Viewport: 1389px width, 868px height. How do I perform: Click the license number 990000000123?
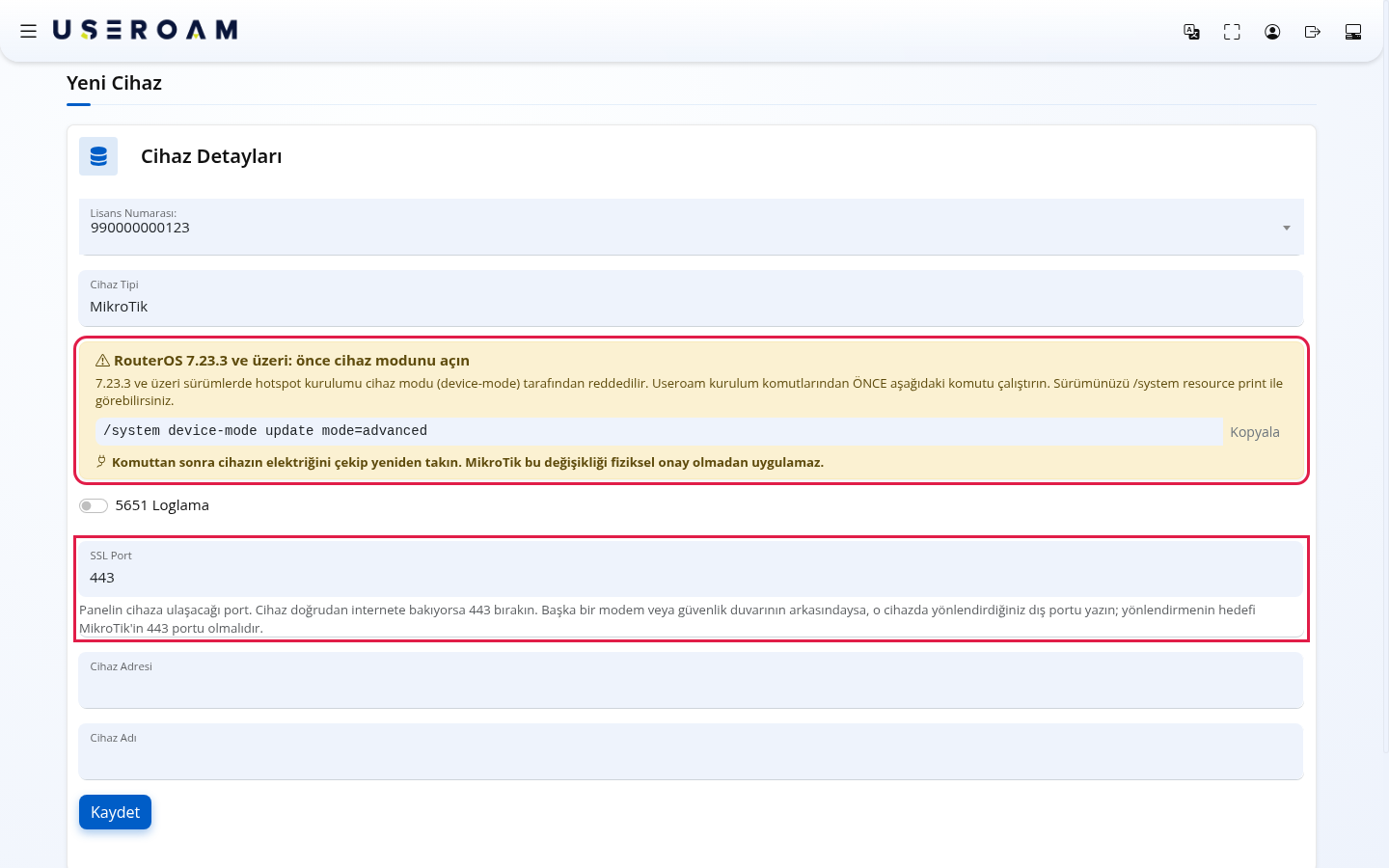pos(140,228)
